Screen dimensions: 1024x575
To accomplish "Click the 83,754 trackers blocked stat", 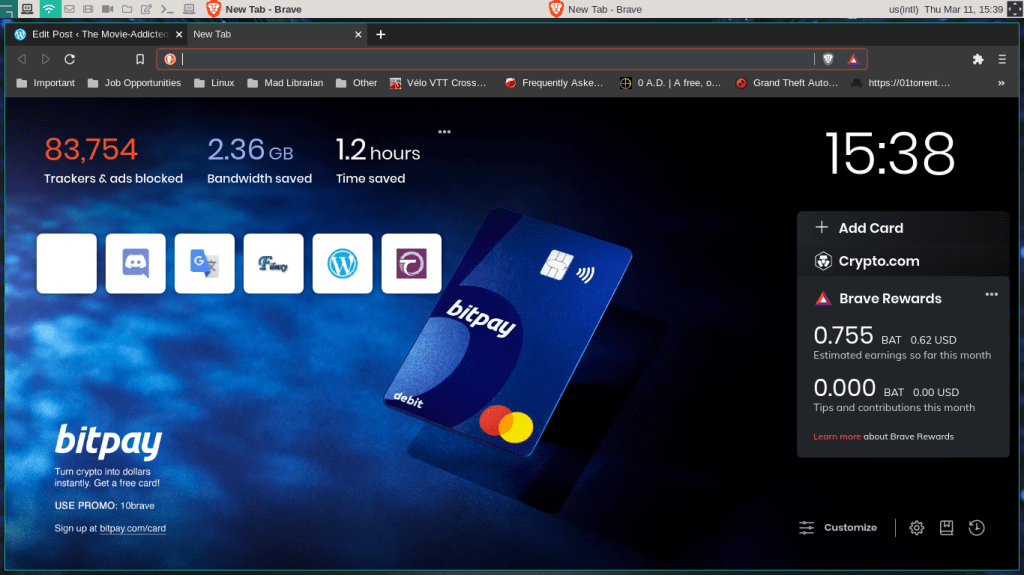I will click(x=113, y=161).
